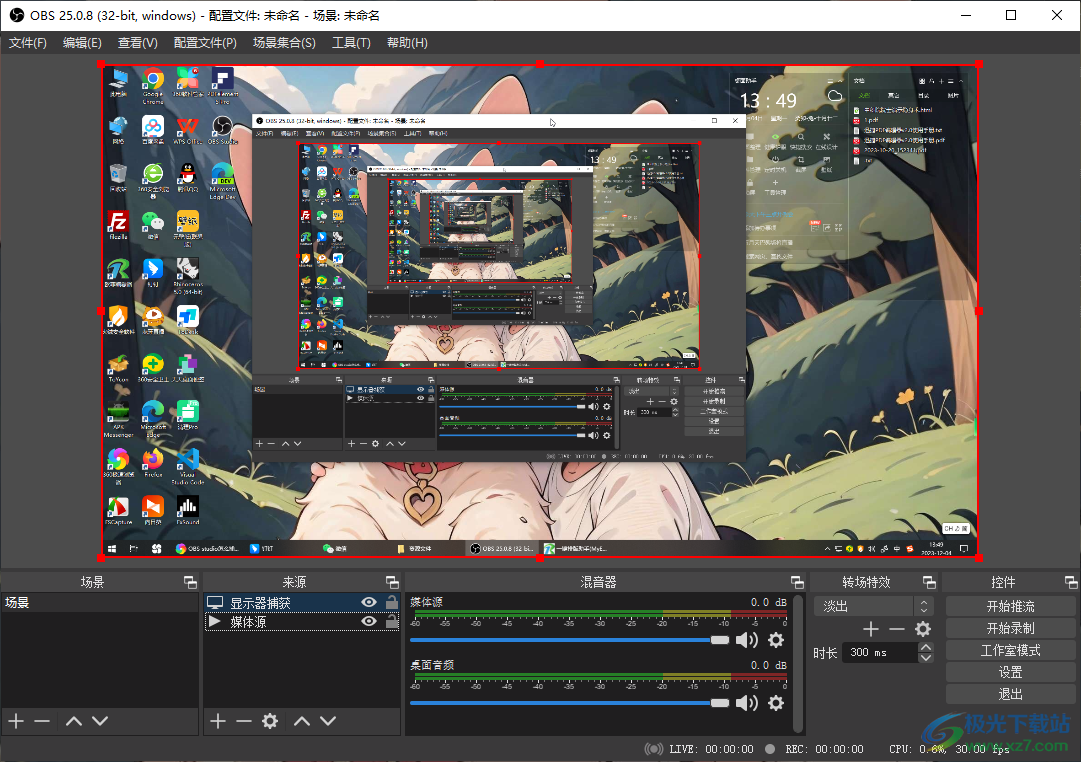Image resolution: width=1081 pixels, height=762 pixels.
Task: Click the REC: 00:00:00 status text
Action: 825,749
